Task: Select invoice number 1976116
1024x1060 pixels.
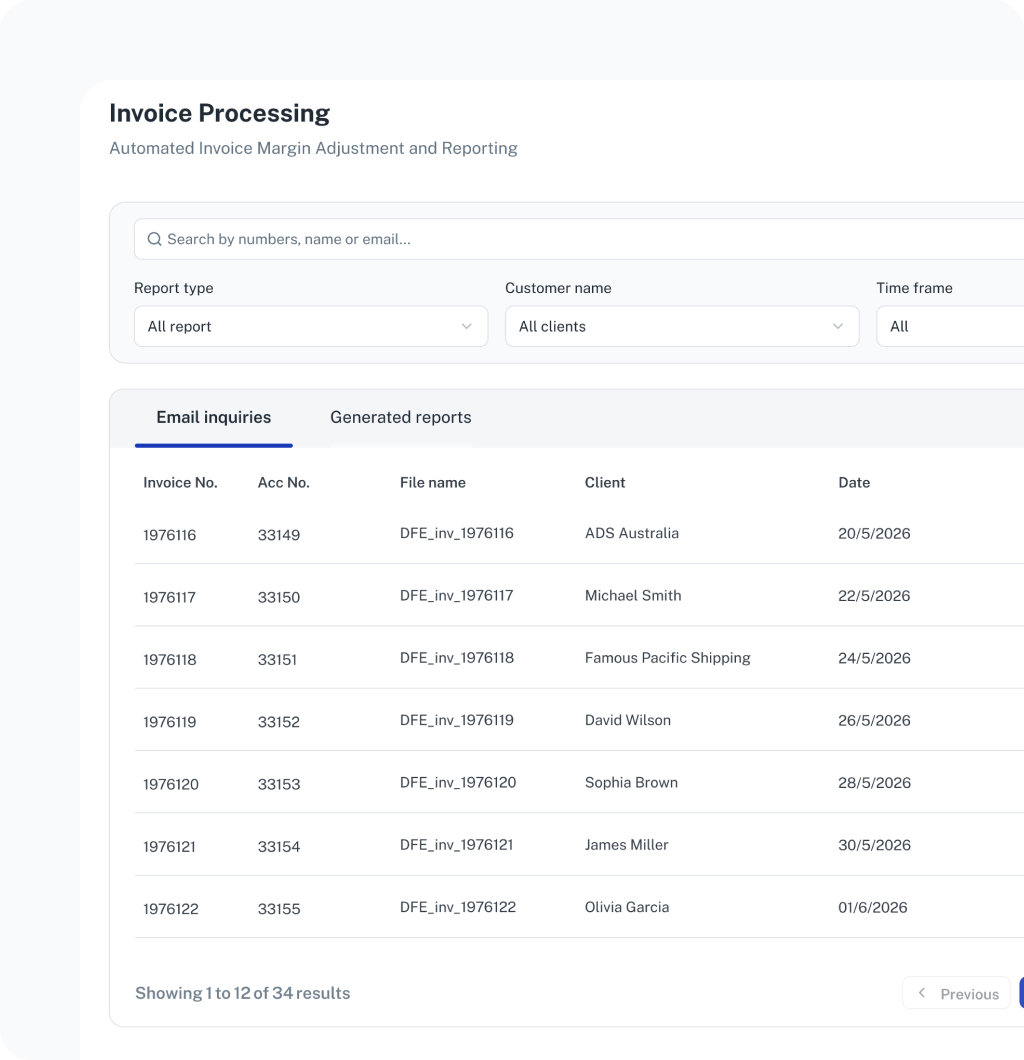Action: click(x=170, y=535)
